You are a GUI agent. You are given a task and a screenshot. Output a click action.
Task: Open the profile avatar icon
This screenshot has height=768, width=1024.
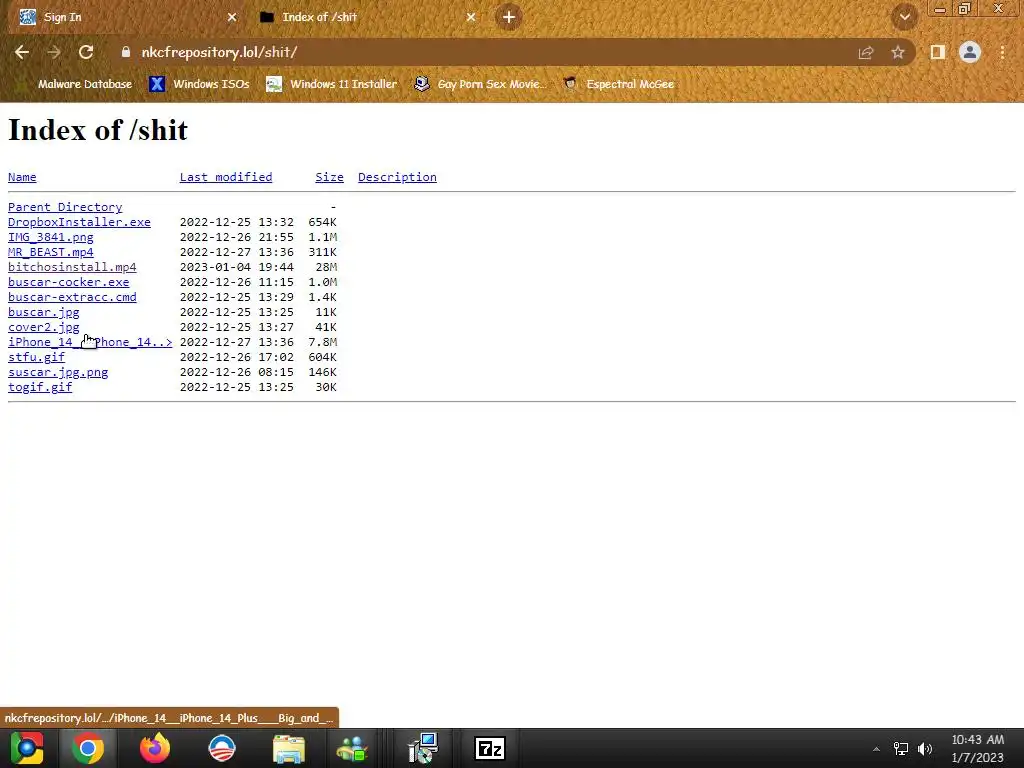click(x=970, y=52)
